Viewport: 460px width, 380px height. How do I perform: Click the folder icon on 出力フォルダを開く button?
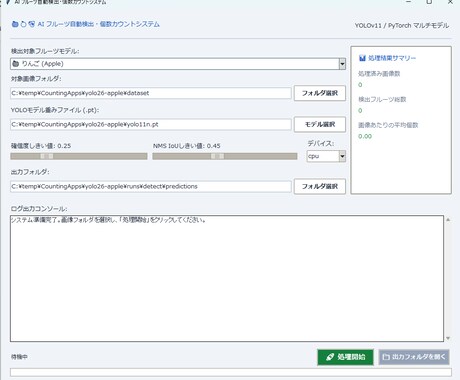click(386, 357)
